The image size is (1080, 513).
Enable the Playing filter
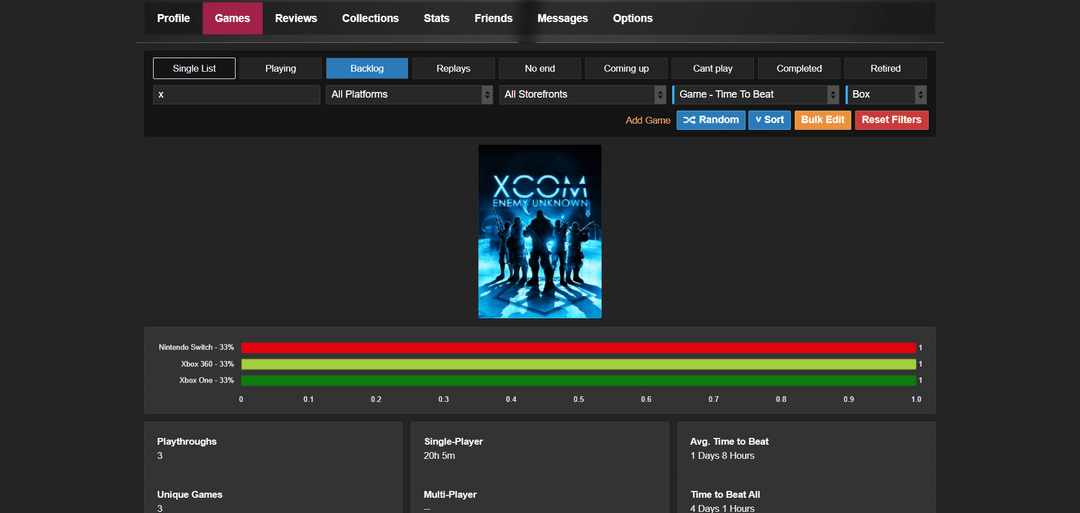[280, 69]
